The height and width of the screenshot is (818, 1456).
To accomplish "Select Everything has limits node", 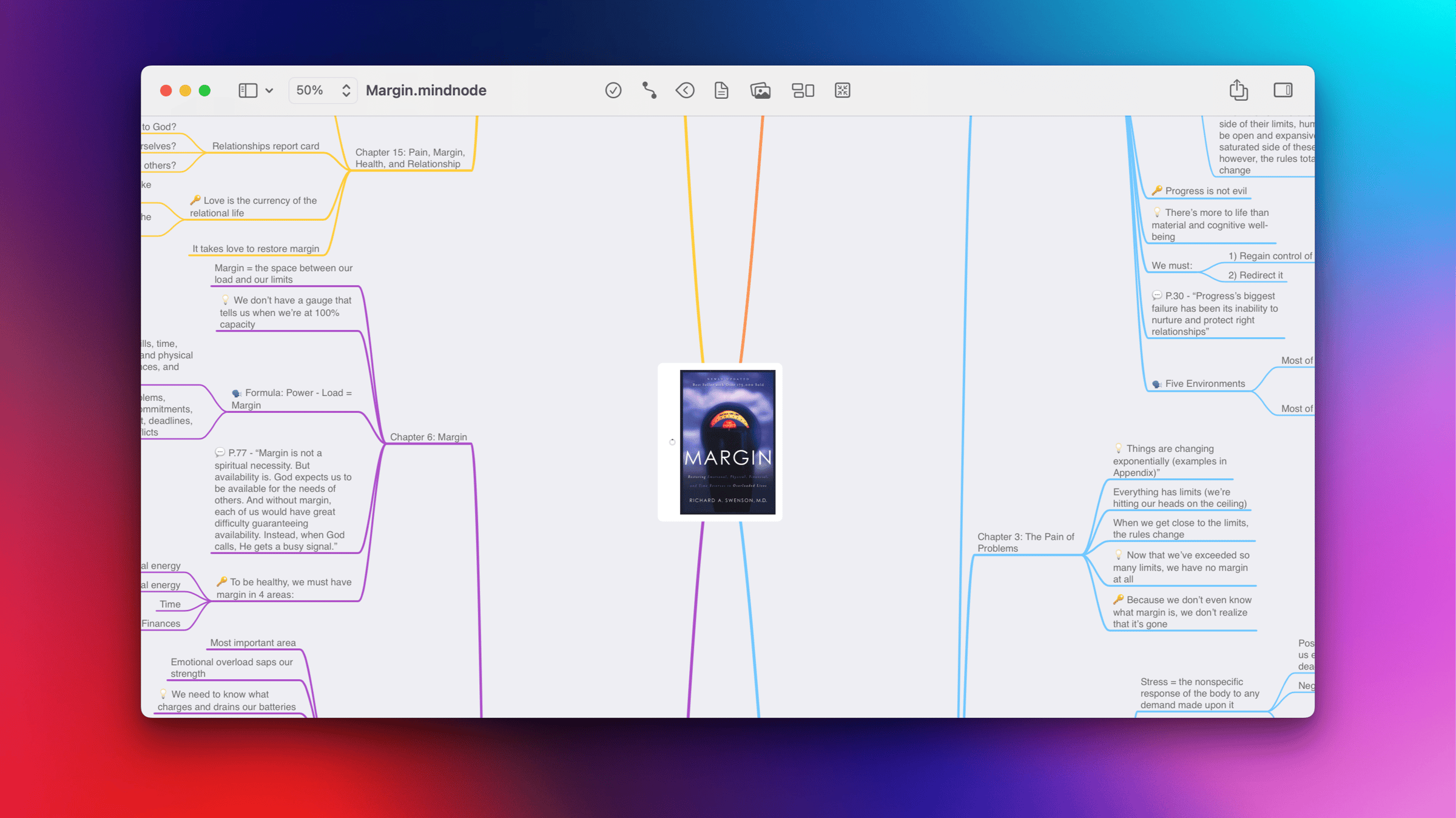I will click(x=1180, y=498).
